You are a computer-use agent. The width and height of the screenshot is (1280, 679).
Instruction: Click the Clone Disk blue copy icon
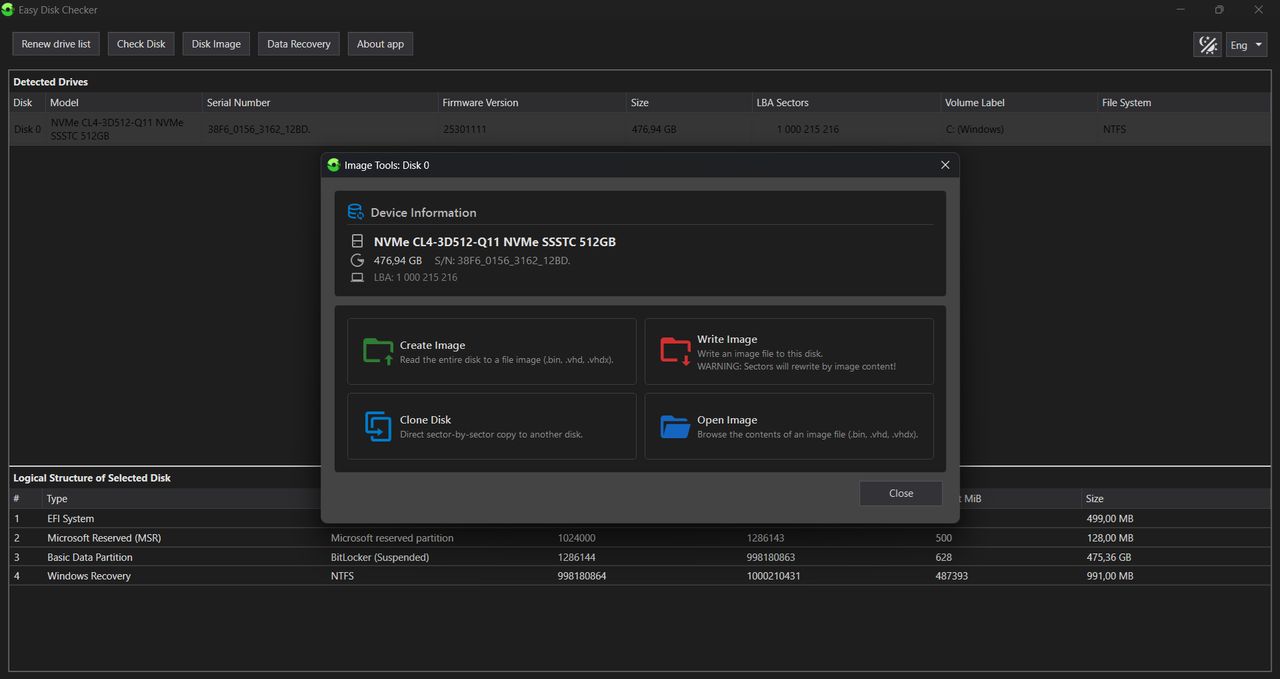tap(378, 426)
